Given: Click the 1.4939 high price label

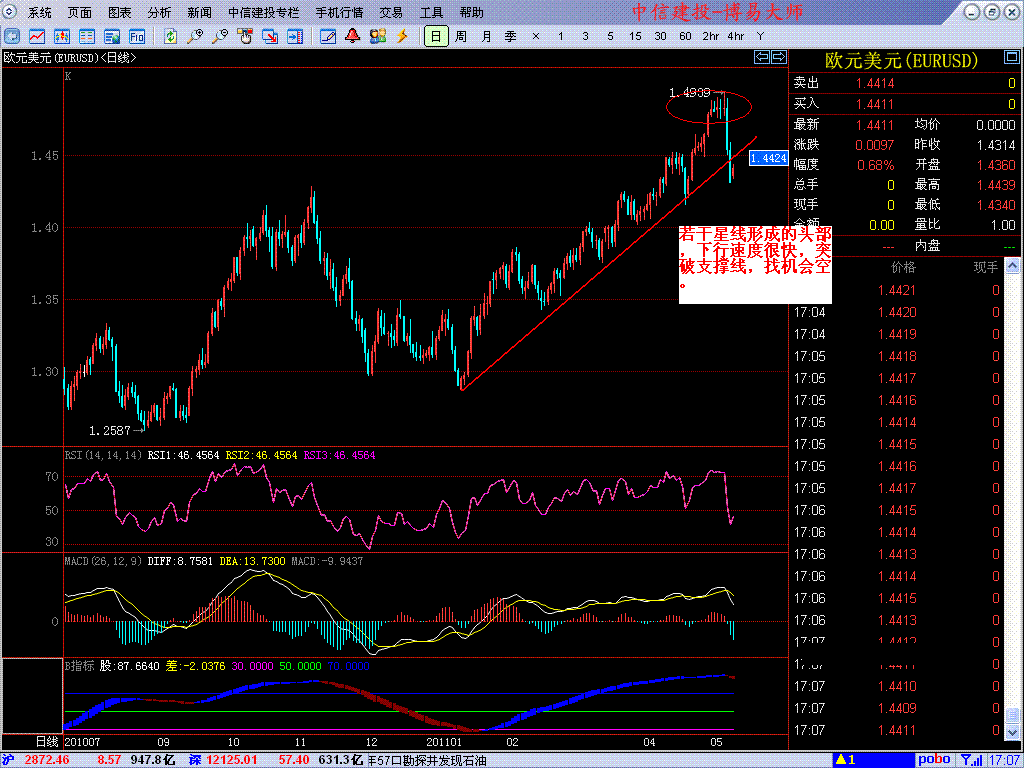Looking at the screenshot, I should (690, 93).
